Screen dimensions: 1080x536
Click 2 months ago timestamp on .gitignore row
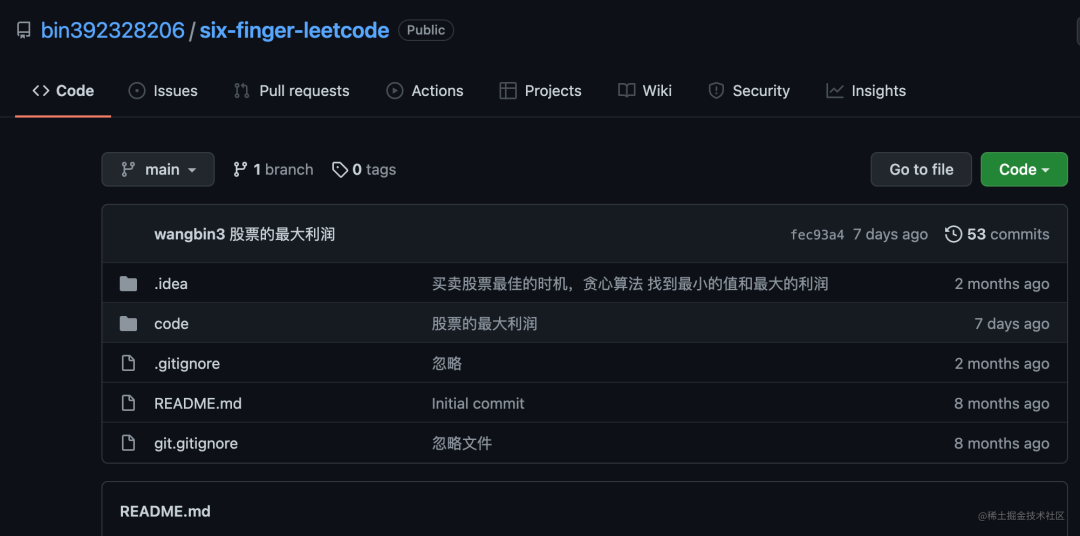point(1001,364)
